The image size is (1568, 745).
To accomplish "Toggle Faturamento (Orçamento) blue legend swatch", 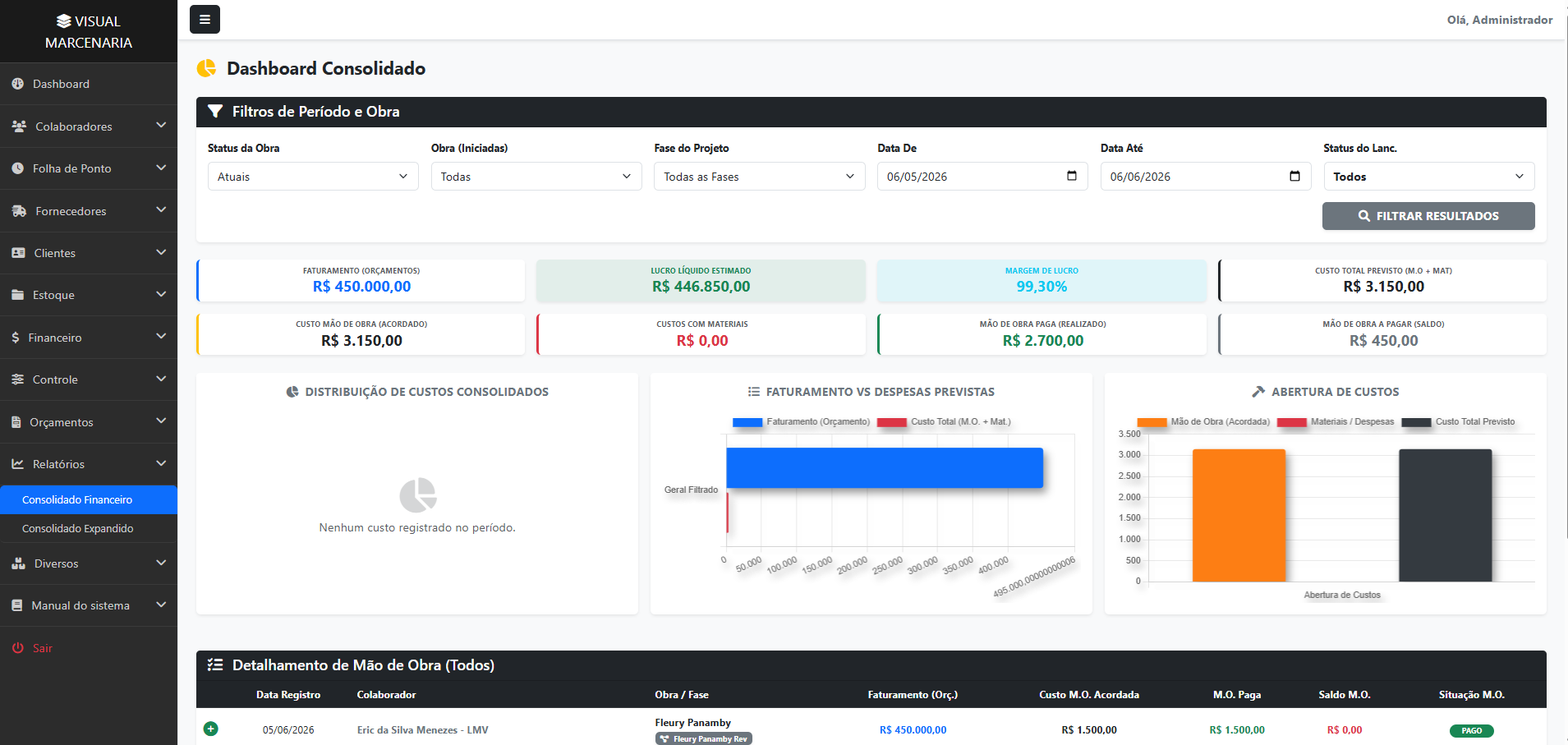I will 747,422.
